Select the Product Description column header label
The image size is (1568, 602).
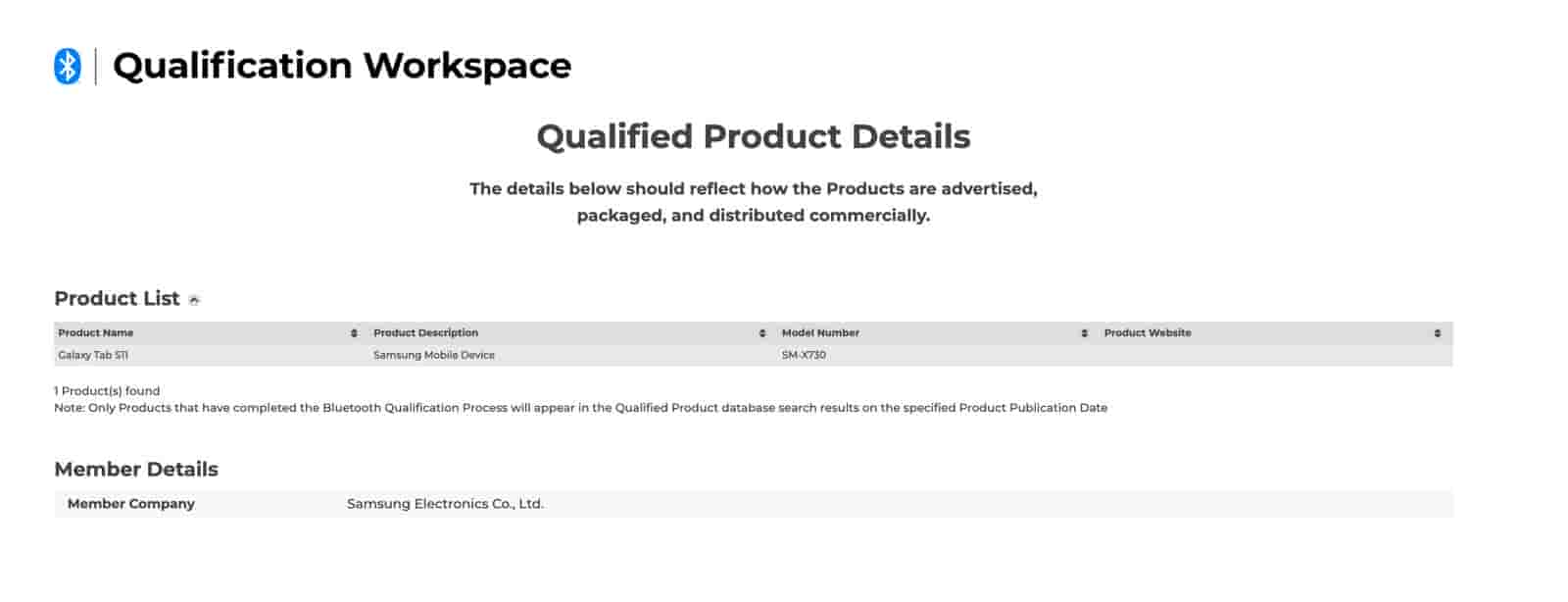425,333
